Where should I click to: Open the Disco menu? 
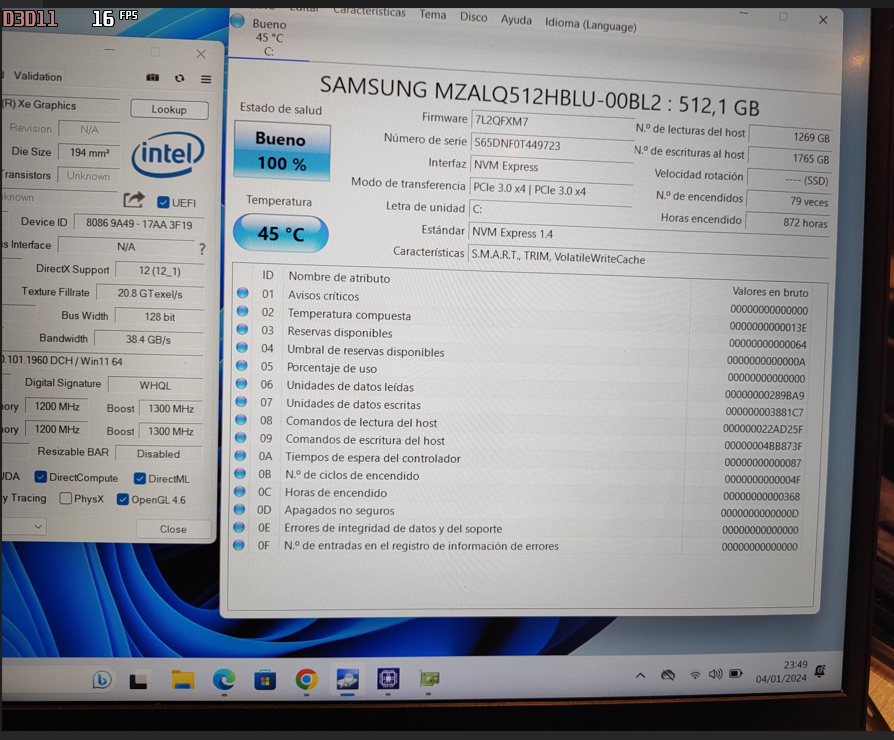[x=474, y=17]
